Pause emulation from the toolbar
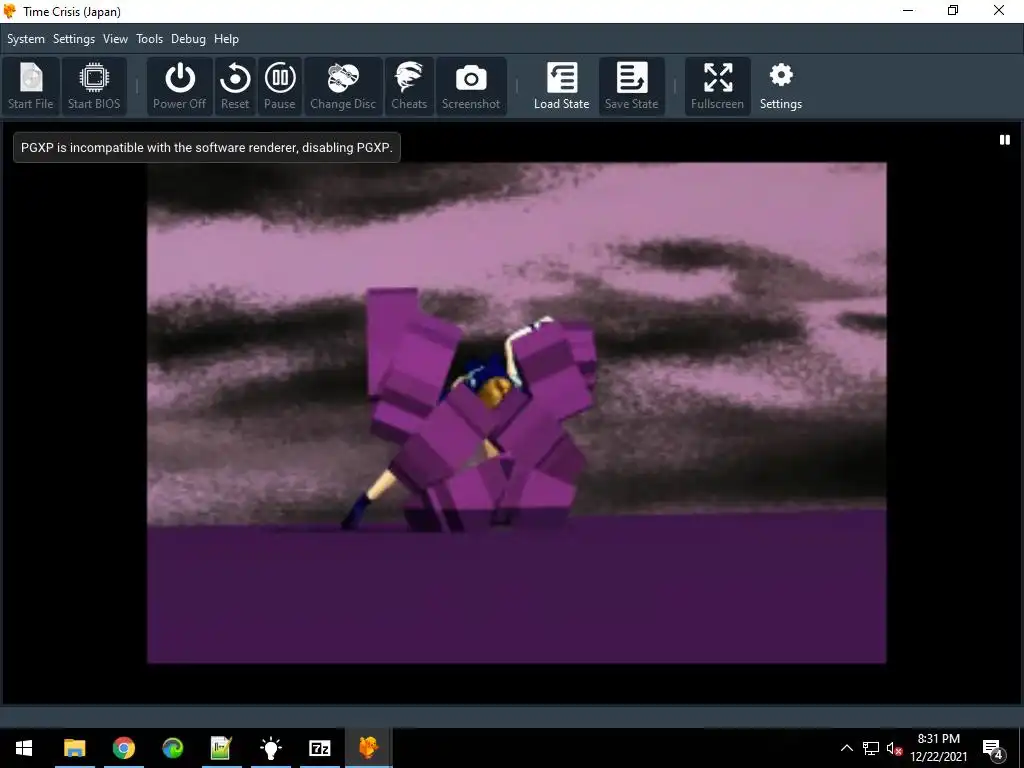Image resolution: width=1024 pixels, height=768 pixels. tap(280, 86)
